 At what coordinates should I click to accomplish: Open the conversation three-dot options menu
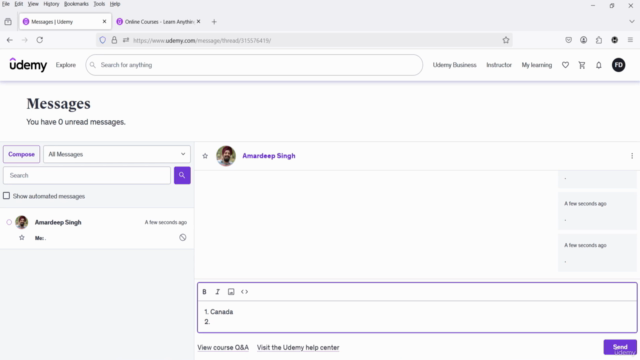click(x=632, y=156)
